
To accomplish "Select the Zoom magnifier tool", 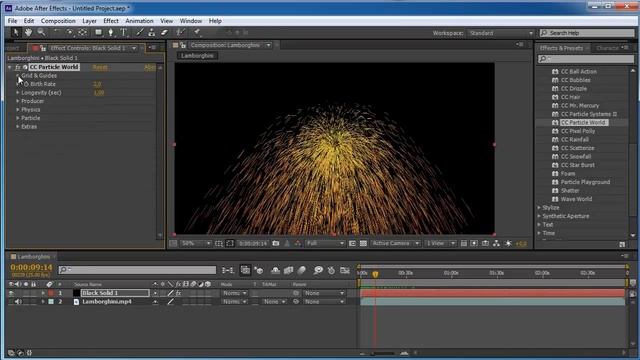I will coord(41,32).
